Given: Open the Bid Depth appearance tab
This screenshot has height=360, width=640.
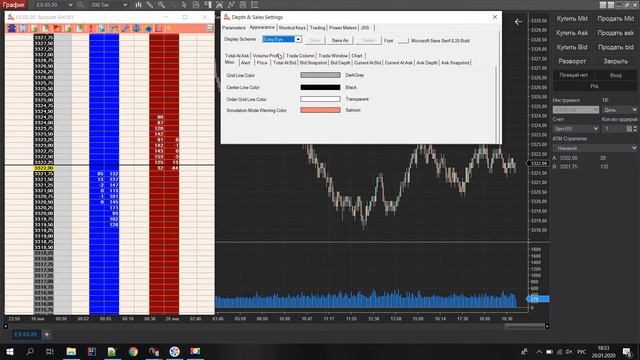Looking at the screenshot, I should (340, 63).
